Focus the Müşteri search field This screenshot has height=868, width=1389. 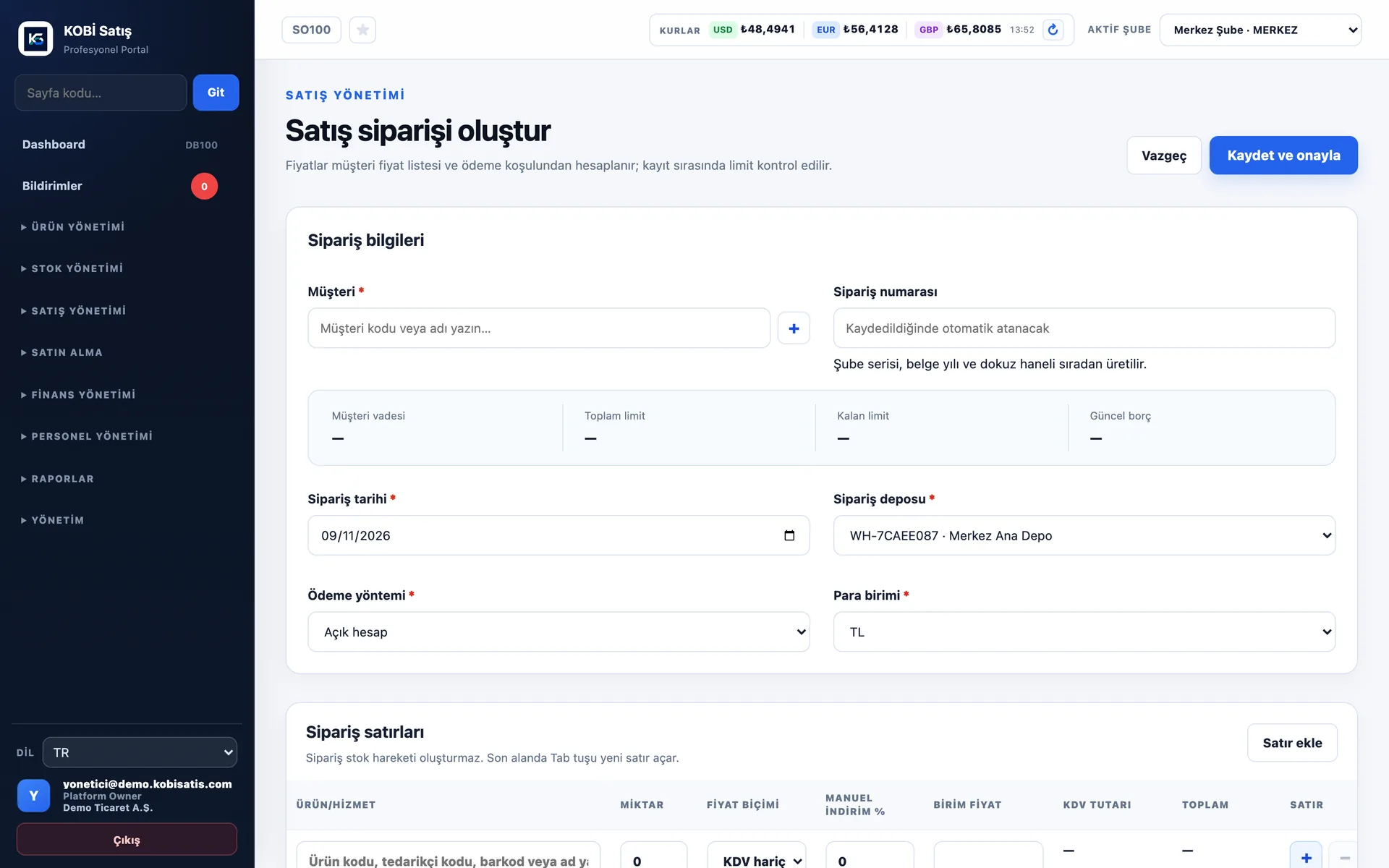539,328
